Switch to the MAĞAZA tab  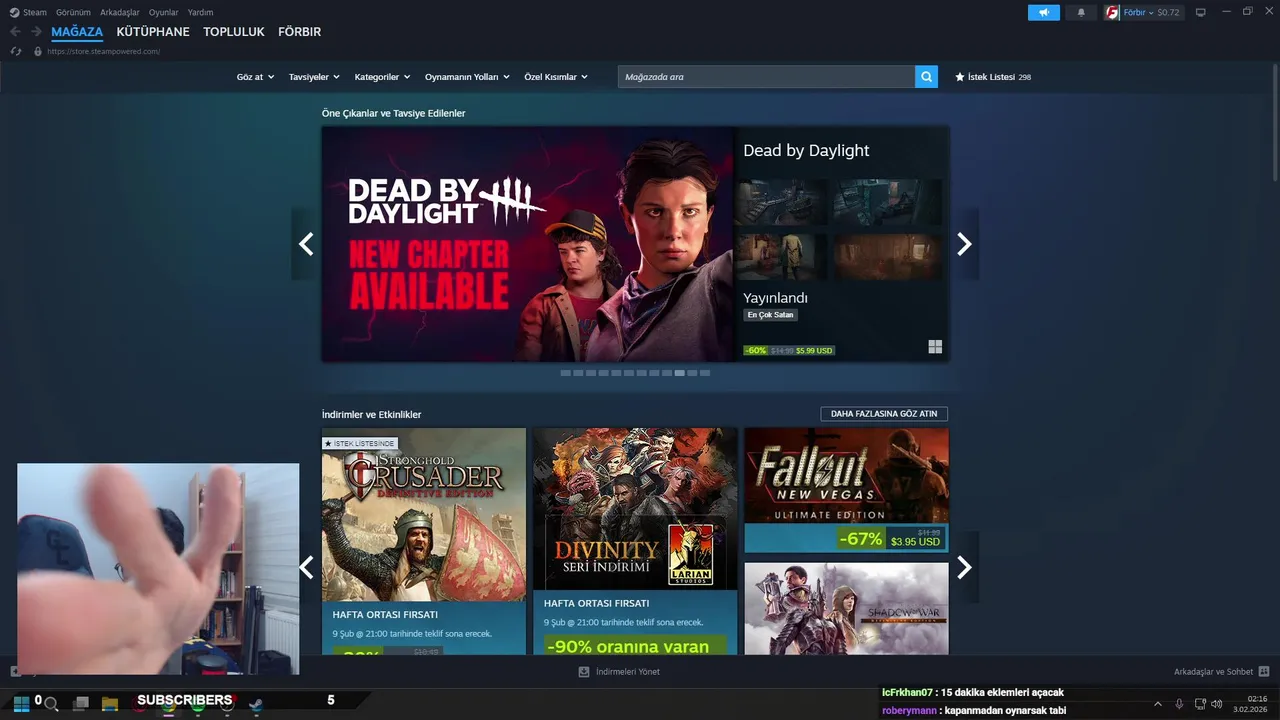[77, 32]
